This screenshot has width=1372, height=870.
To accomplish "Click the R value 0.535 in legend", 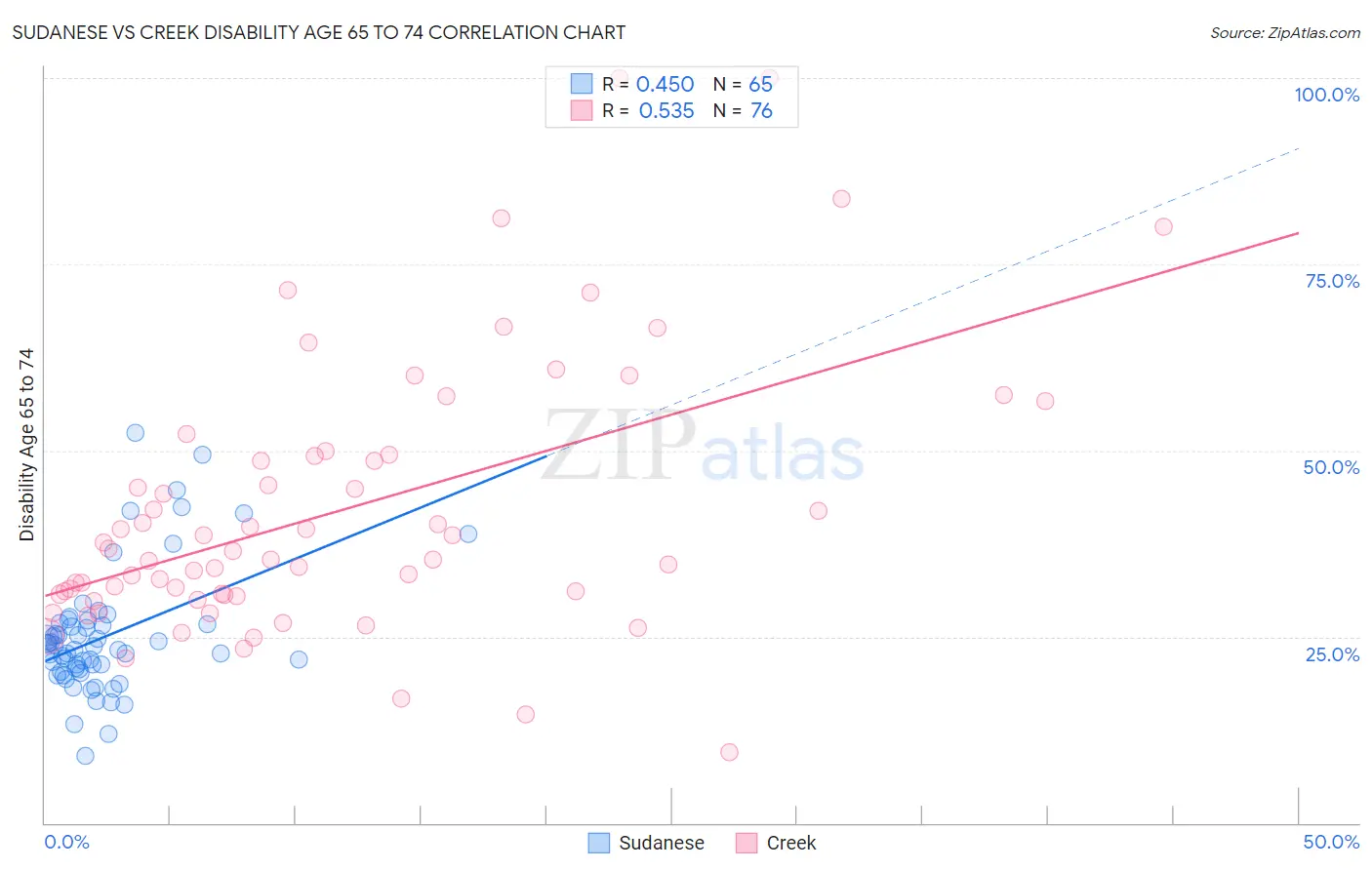I will coord(666,110).
